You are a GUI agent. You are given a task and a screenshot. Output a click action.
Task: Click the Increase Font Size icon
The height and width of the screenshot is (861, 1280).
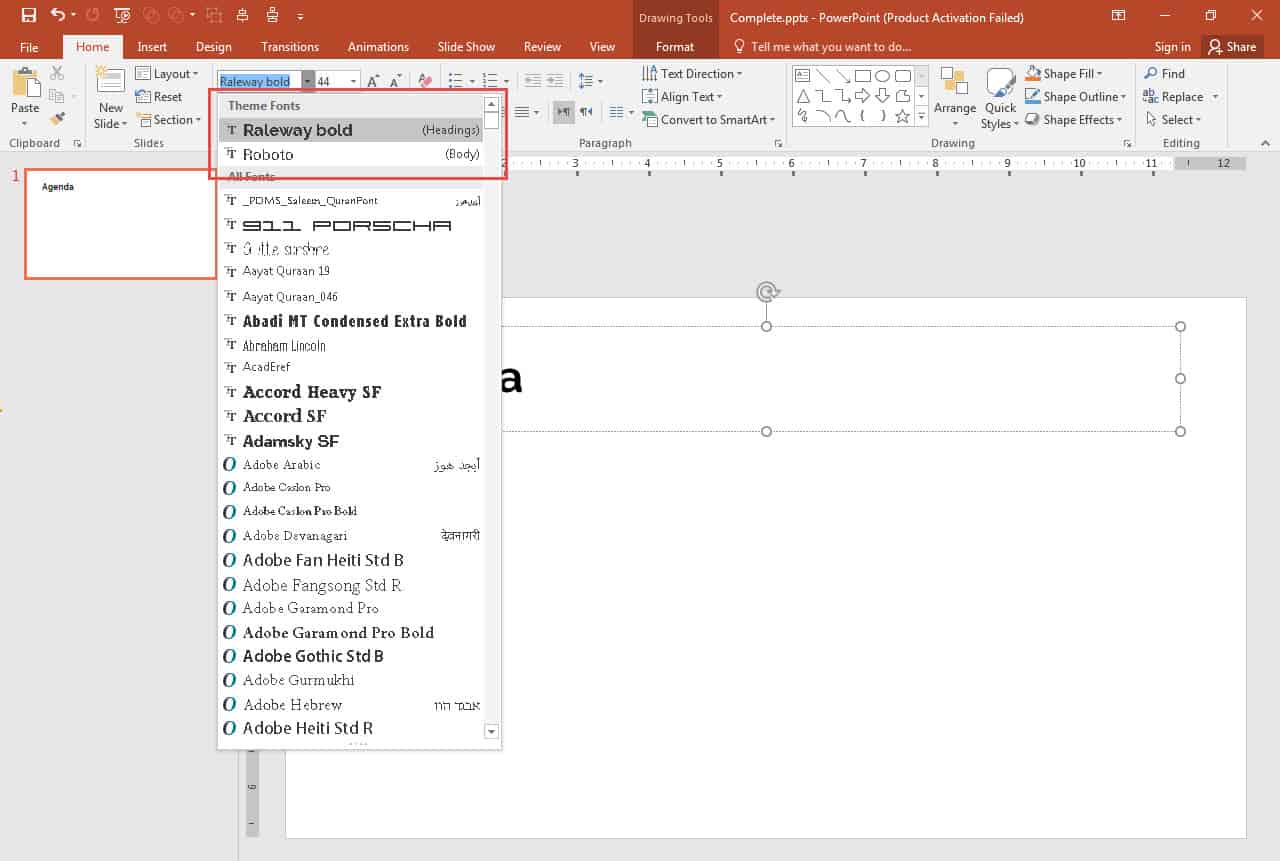pos(372,78)
